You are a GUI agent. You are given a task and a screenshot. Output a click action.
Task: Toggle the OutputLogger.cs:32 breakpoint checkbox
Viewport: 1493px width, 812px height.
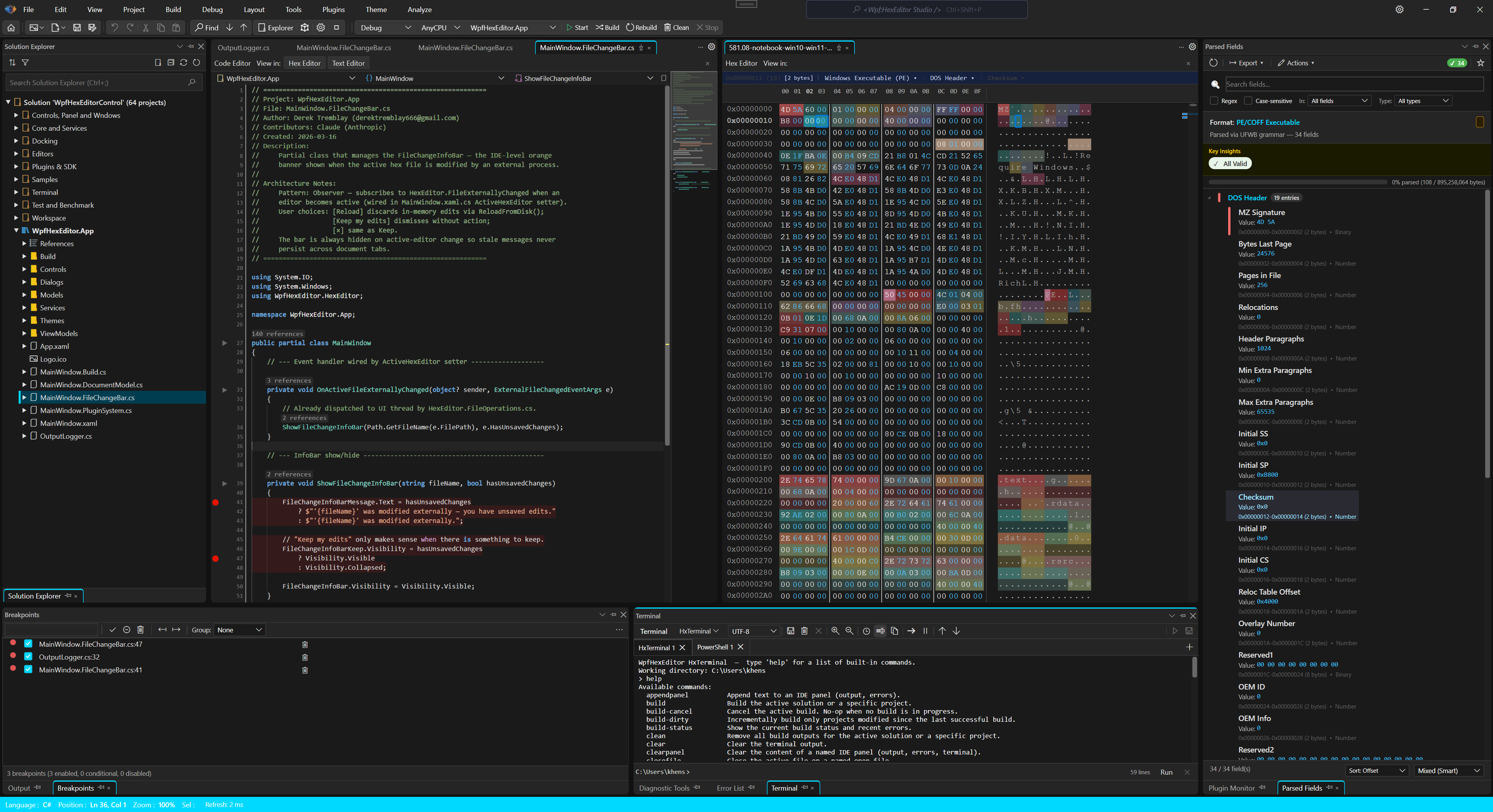click(x=28, y=656)
